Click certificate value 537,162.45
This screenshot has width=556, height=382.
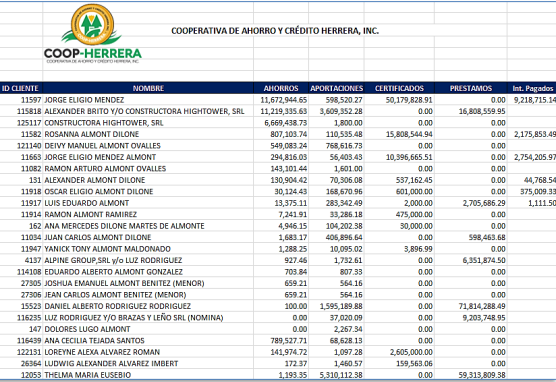tap(414, 180)
